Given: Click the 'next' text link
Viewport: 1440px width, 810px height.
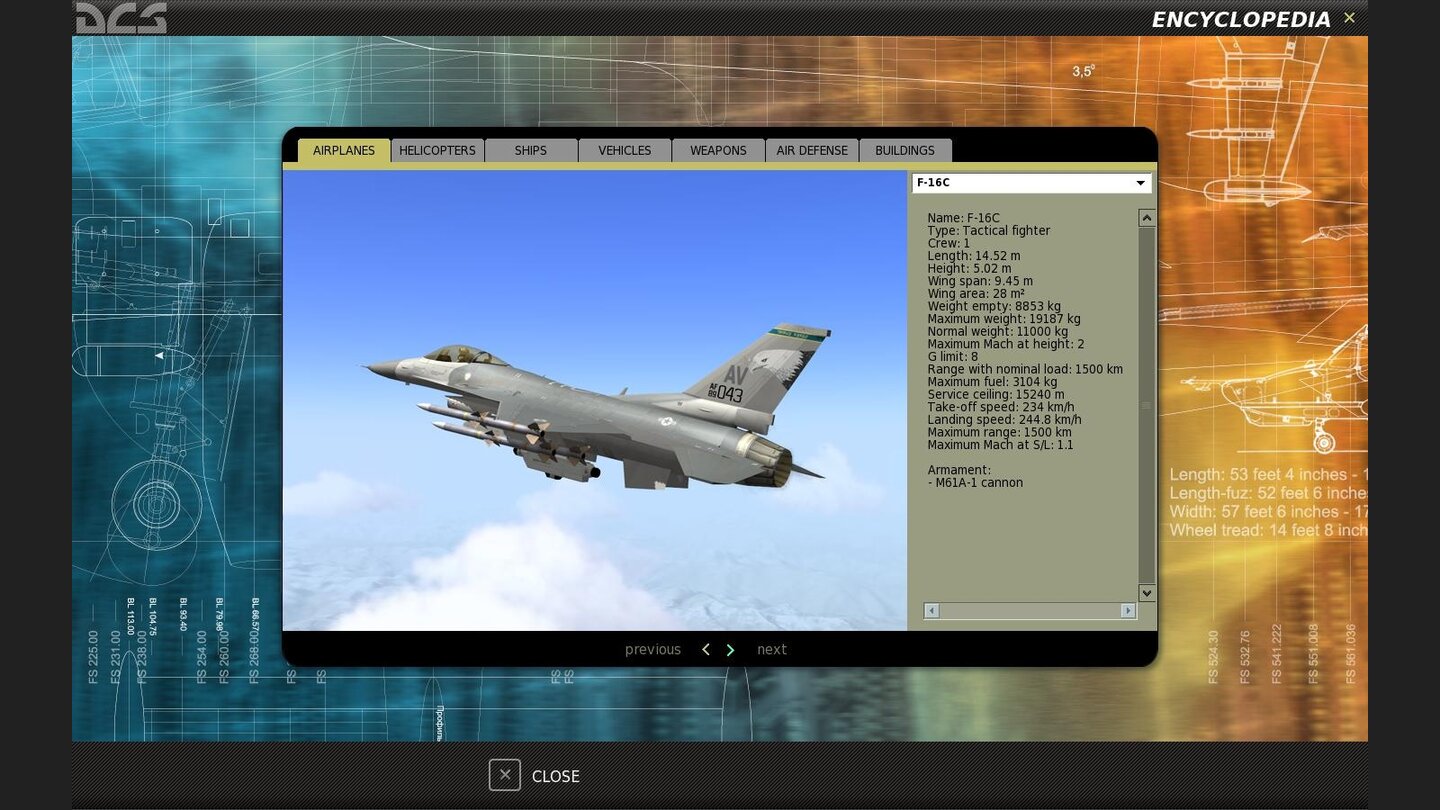Looking at the screenshot, I should [x=772, y=650].
